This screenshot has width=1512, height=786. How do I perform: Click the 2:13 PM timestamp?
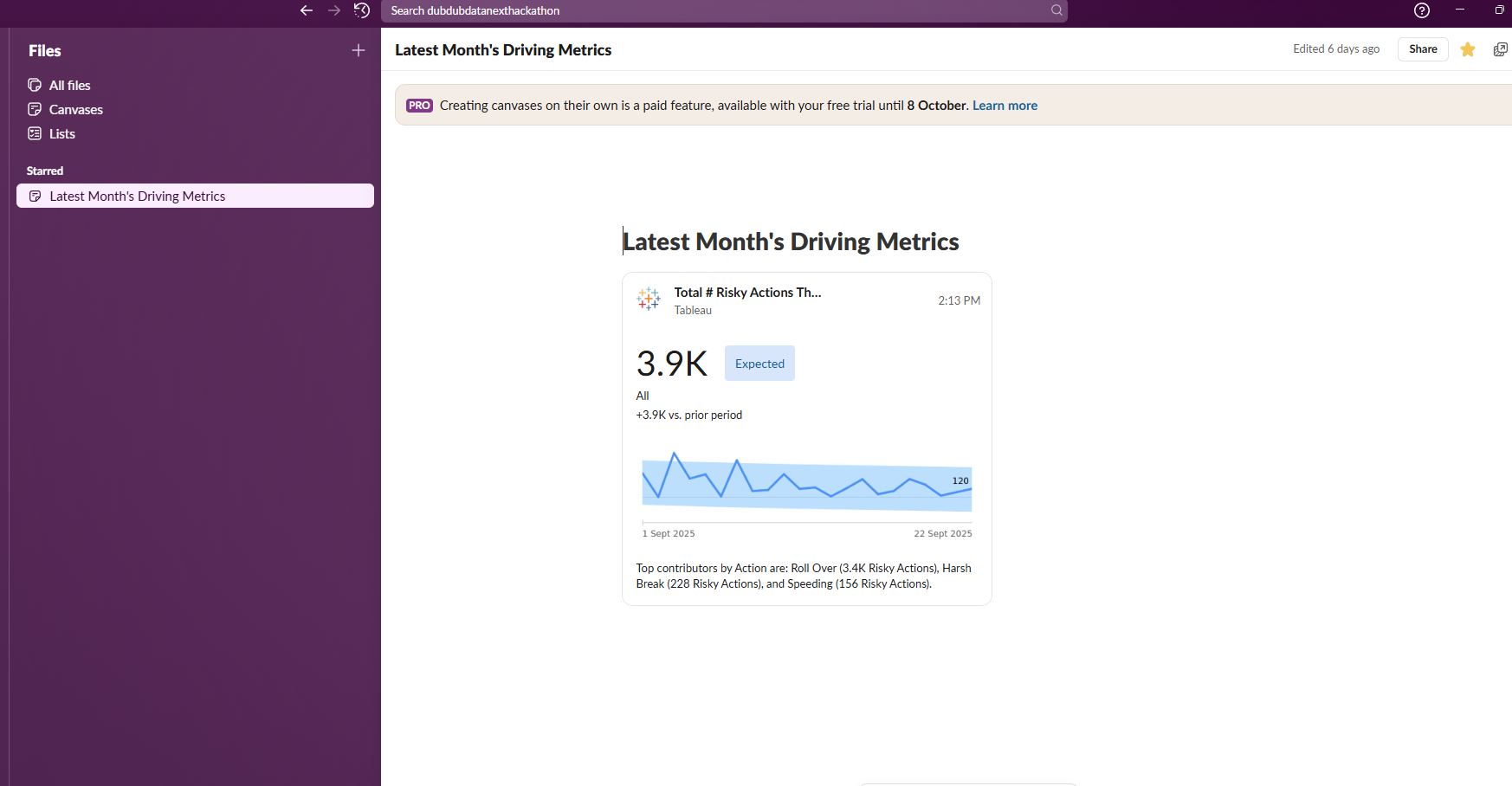(960, 300)
